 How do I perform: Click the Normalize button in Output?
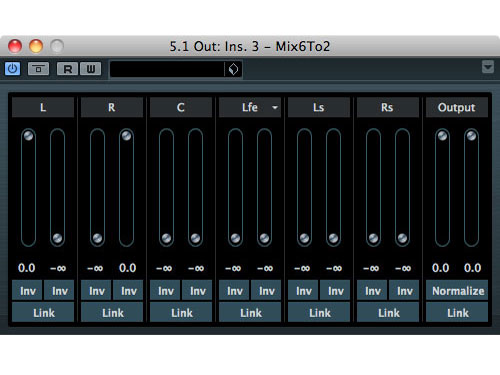click(457, 291)
